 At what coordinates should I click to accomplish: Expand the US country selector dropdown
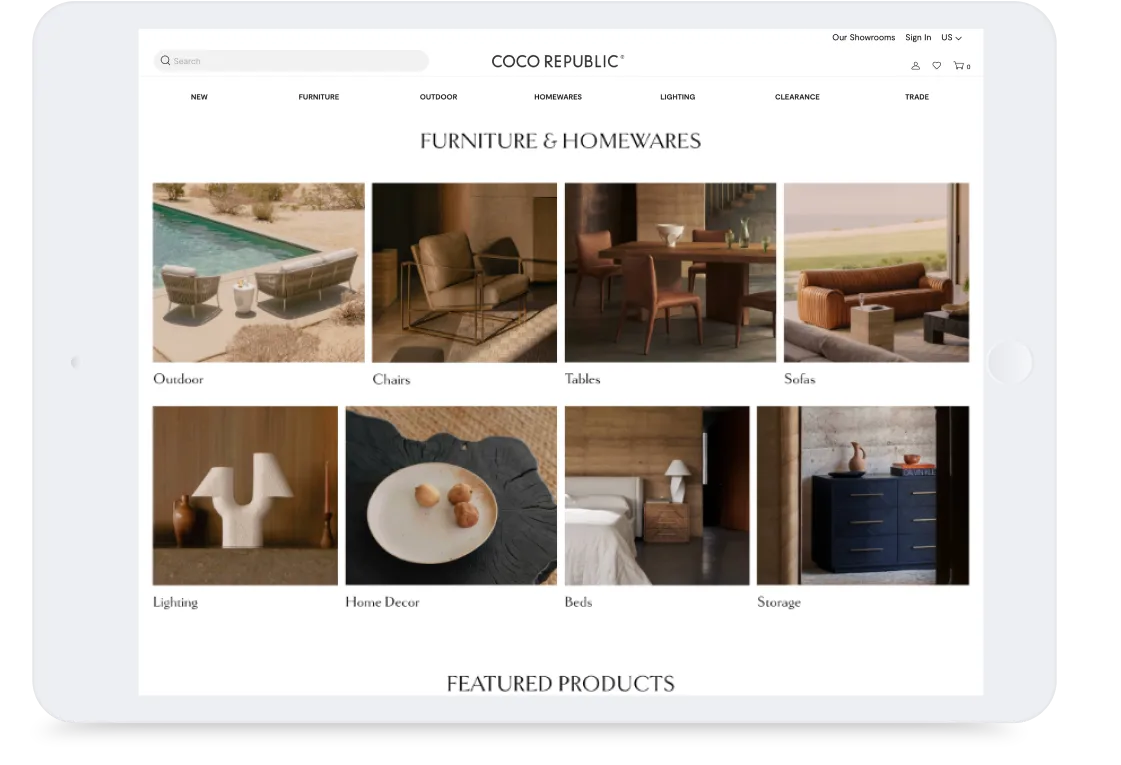[950, 37]
